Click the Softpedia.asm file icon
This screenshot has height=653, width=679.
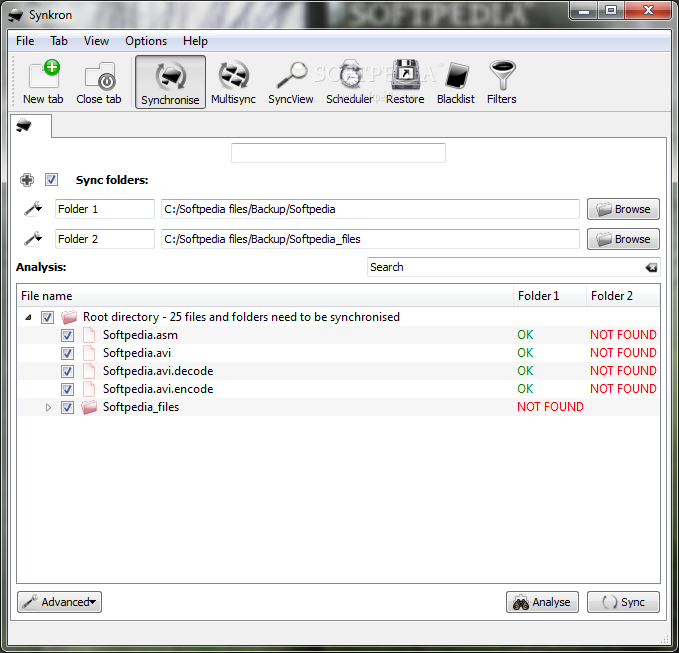[x=89, y=335]
